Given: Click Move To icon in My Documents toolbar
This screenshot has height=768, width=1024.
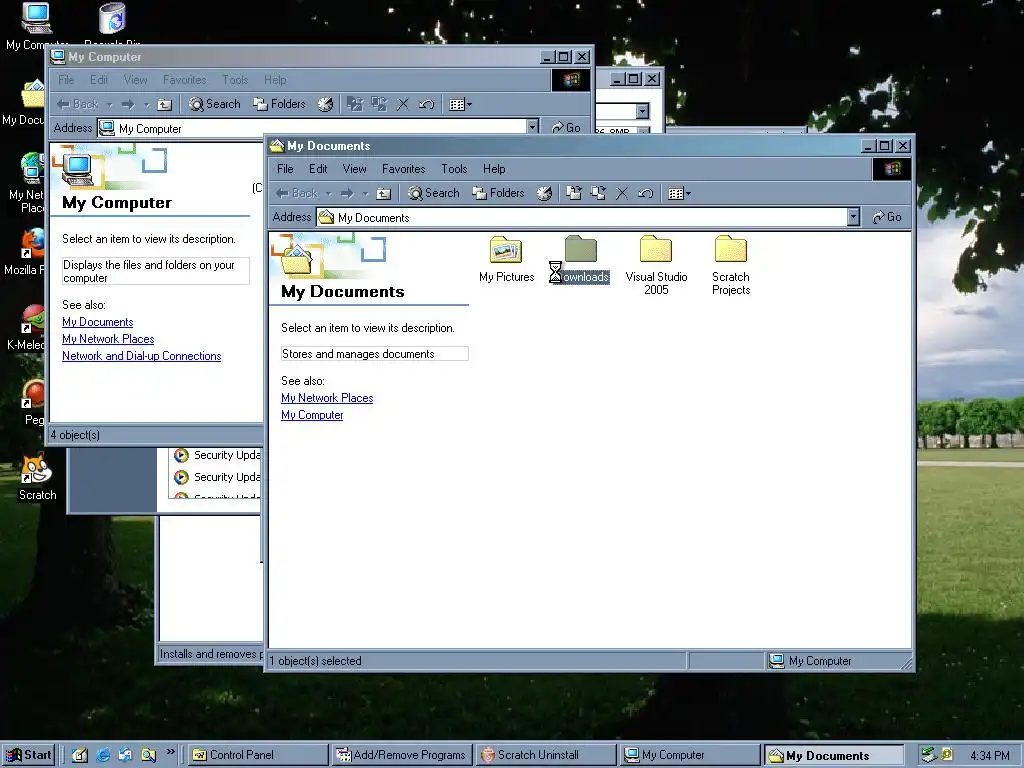Looking at the screenshot, I should pos(573,193).
